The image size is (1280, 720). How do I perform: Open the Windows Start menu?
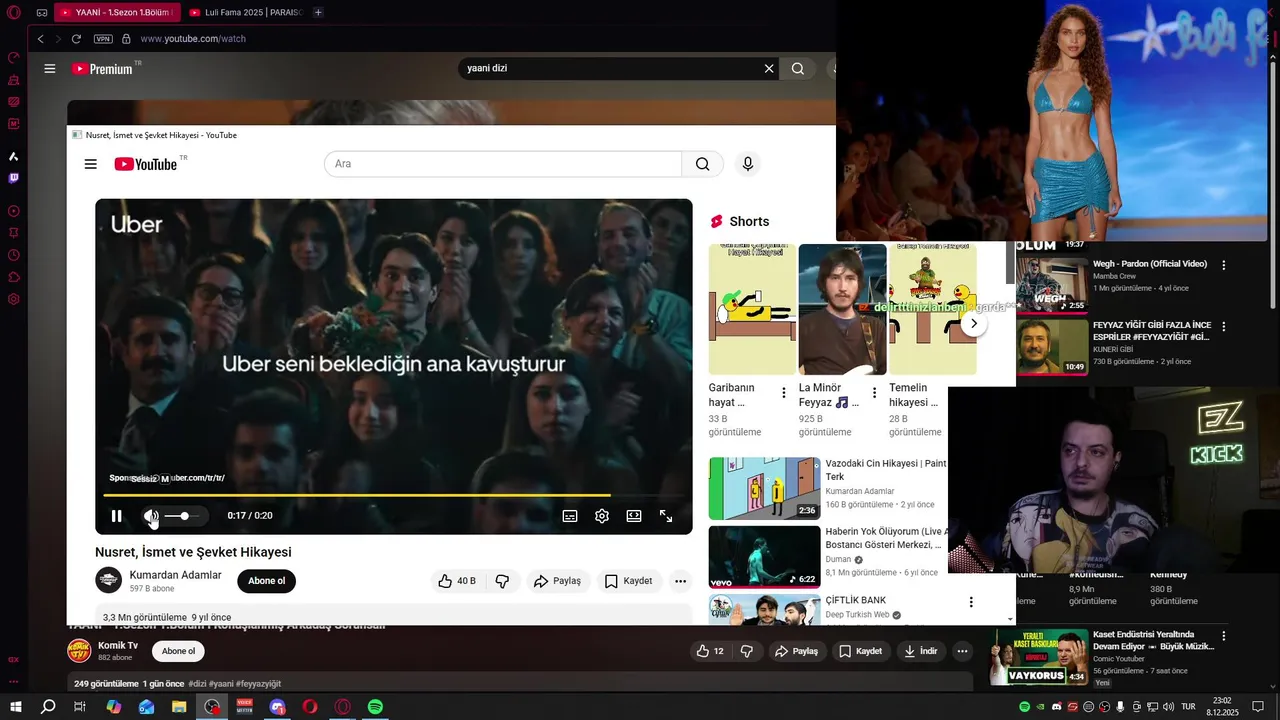click(x=15, y=707)
